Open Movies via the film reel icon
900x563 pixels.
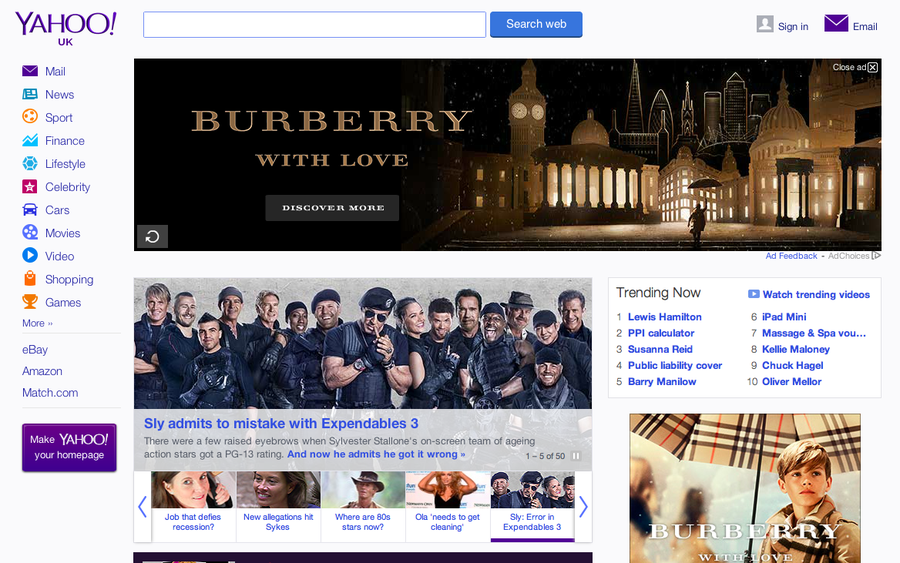point(30,233)
